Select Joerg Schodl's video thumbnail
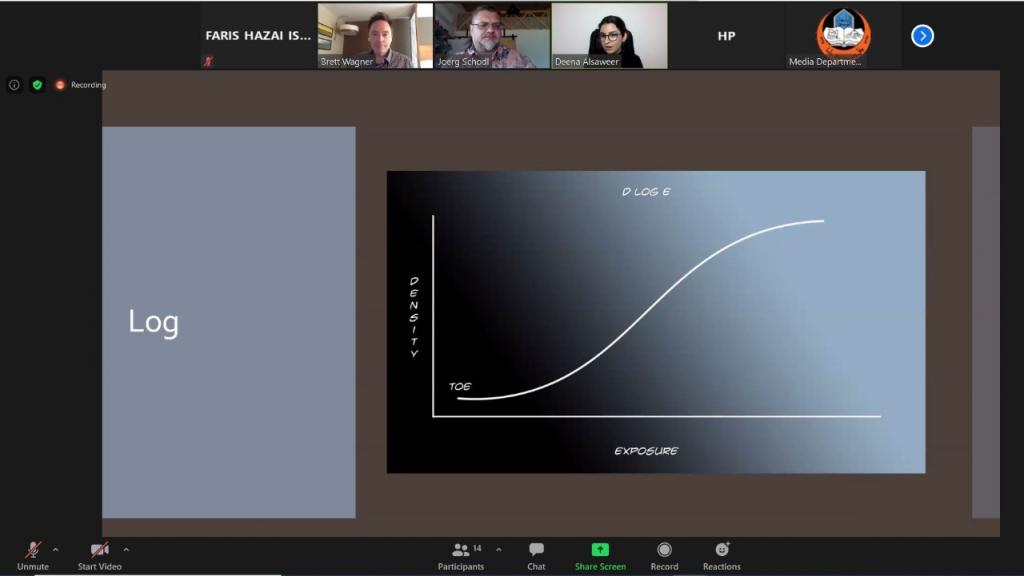 [x=492, y=35]
